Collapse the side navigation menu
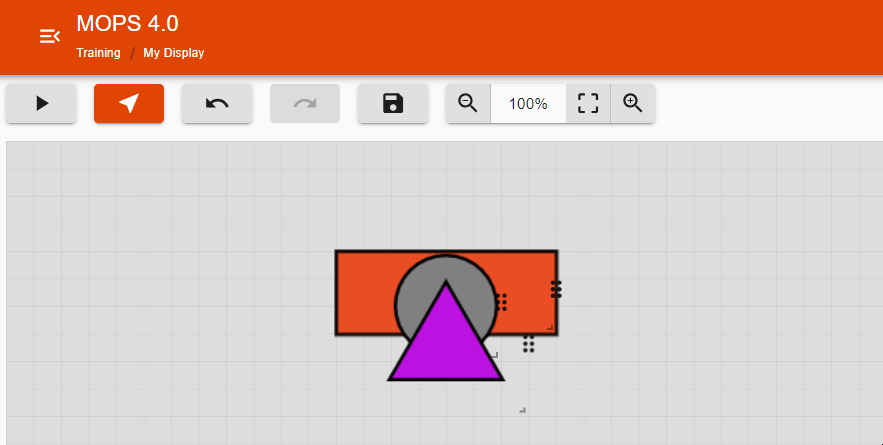This screenshot has width=883, height=445. tap(49, 37)
